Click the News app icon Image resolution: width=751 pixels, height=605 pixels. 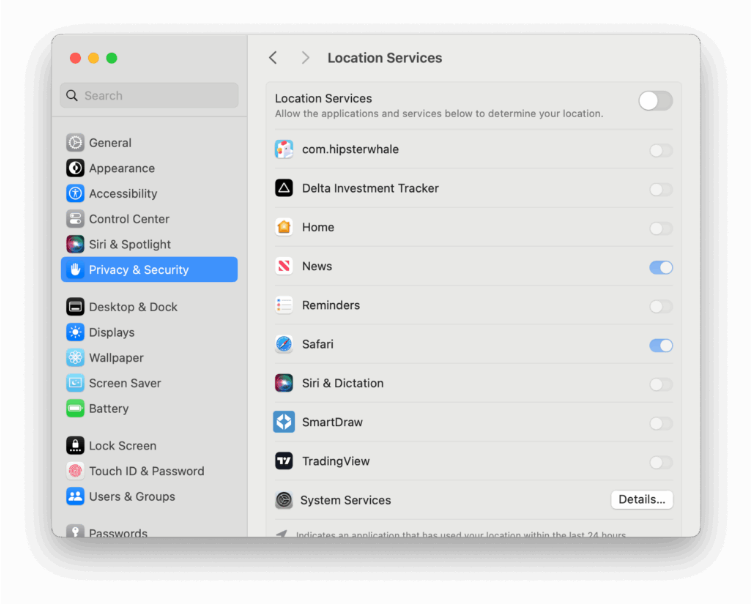pos(284,266)
